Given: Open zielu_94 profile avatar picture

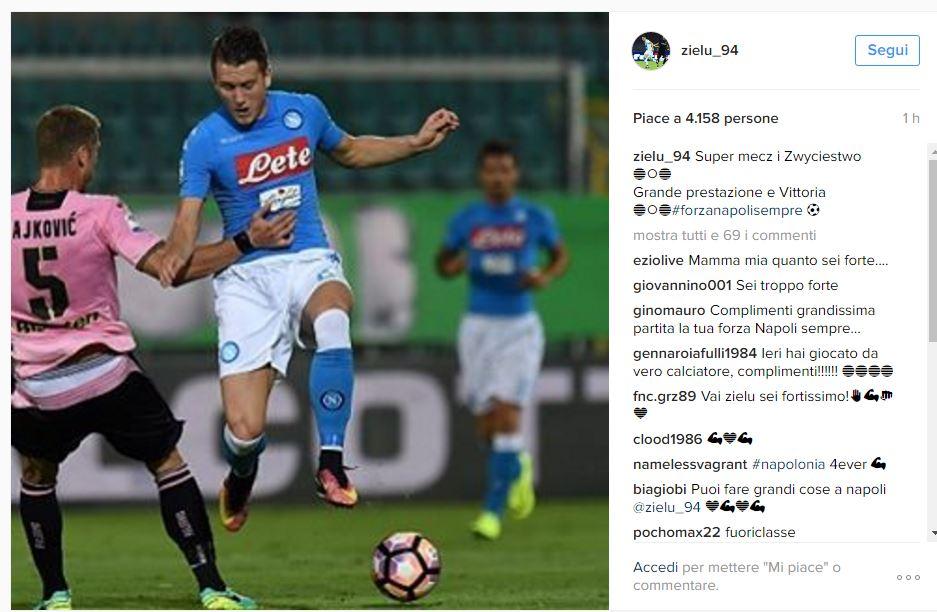Looking at the screenshot, I should click(651, 51).
